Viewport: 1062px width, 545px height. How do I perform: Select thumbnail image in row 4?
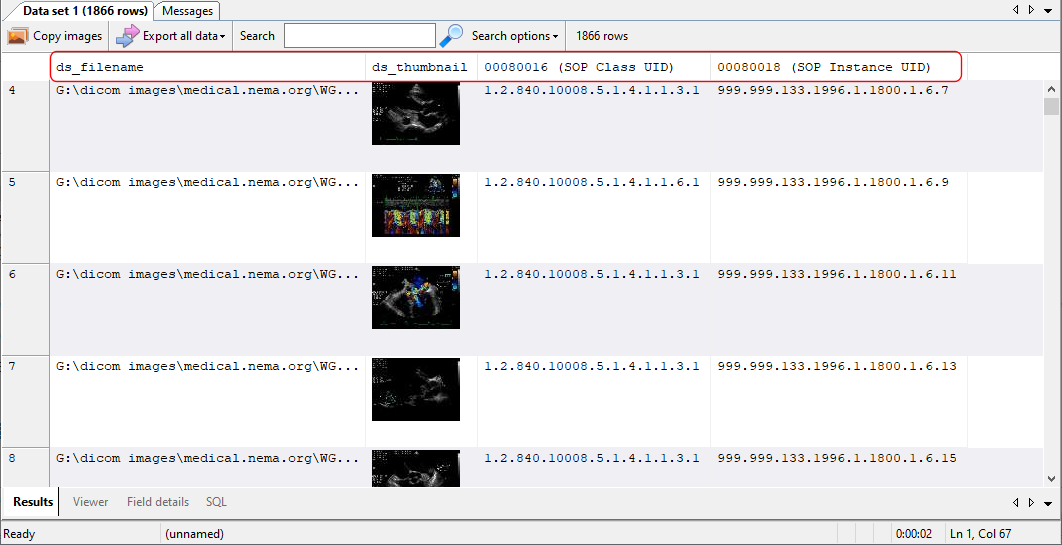(x=416, y=114)
